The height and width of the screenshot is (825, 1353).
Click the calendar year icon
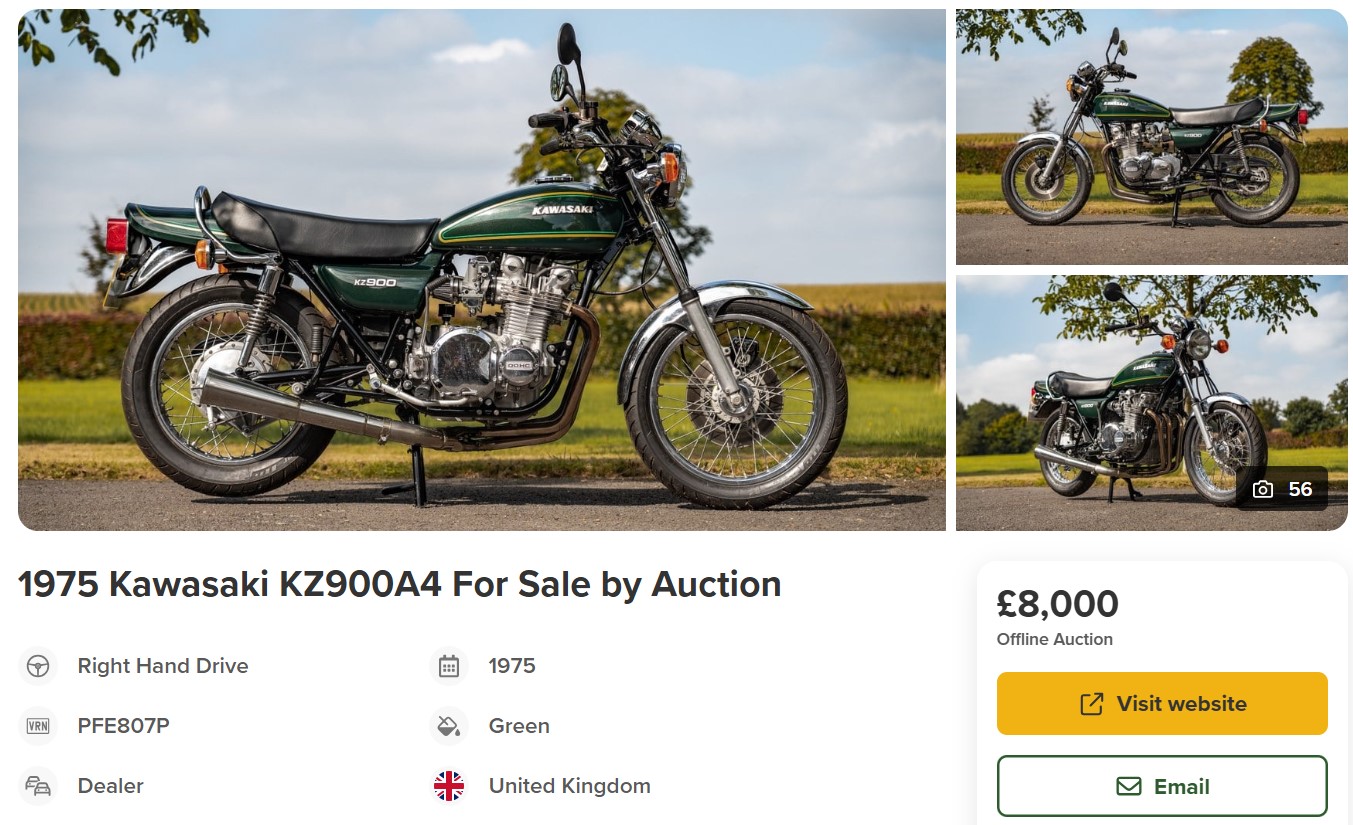pos(449,666)
